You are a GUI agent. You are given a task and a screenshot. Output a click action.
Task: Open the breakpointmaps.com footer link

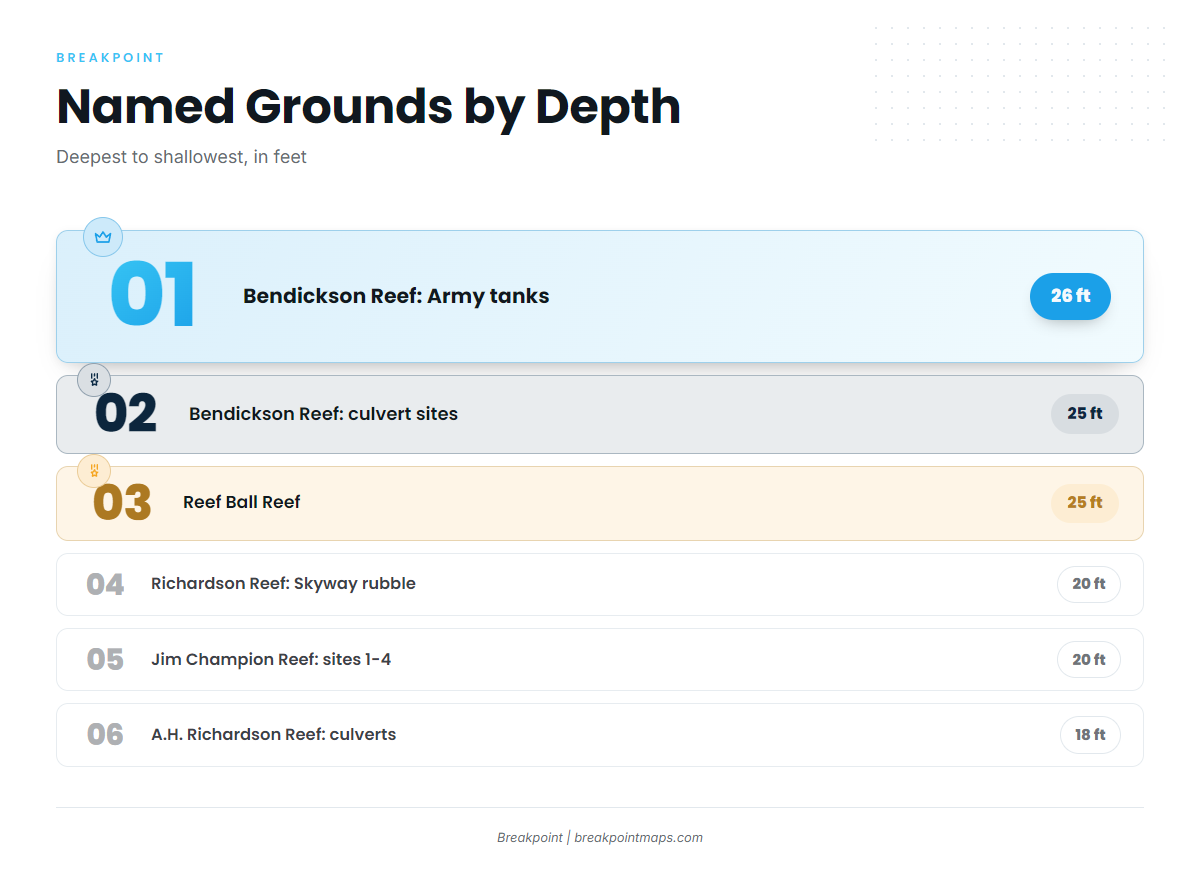point(639,838)
